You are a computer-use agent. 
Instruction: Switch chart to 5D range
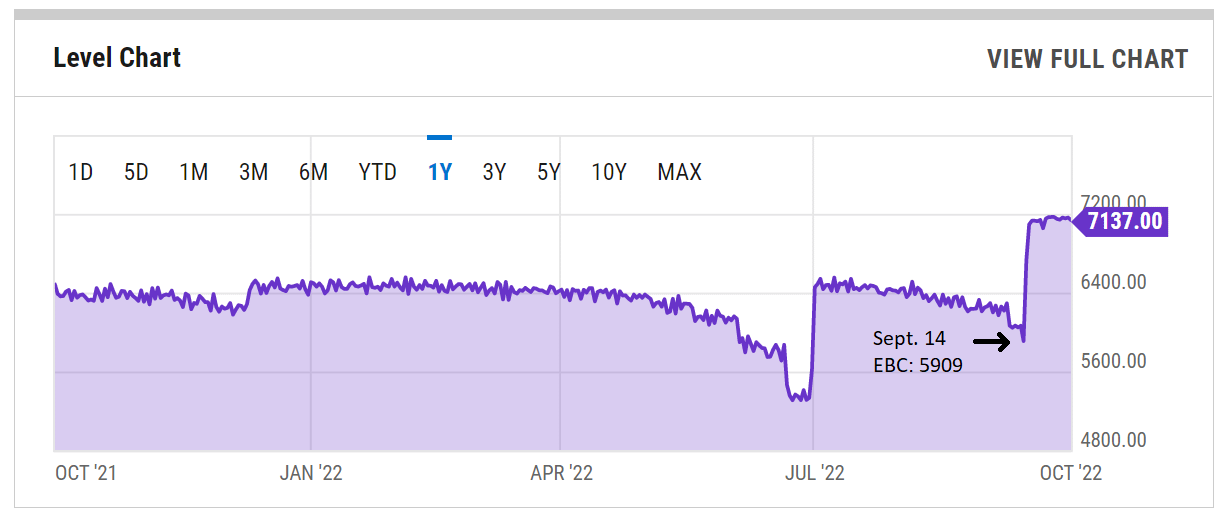[x=136, y=172]
